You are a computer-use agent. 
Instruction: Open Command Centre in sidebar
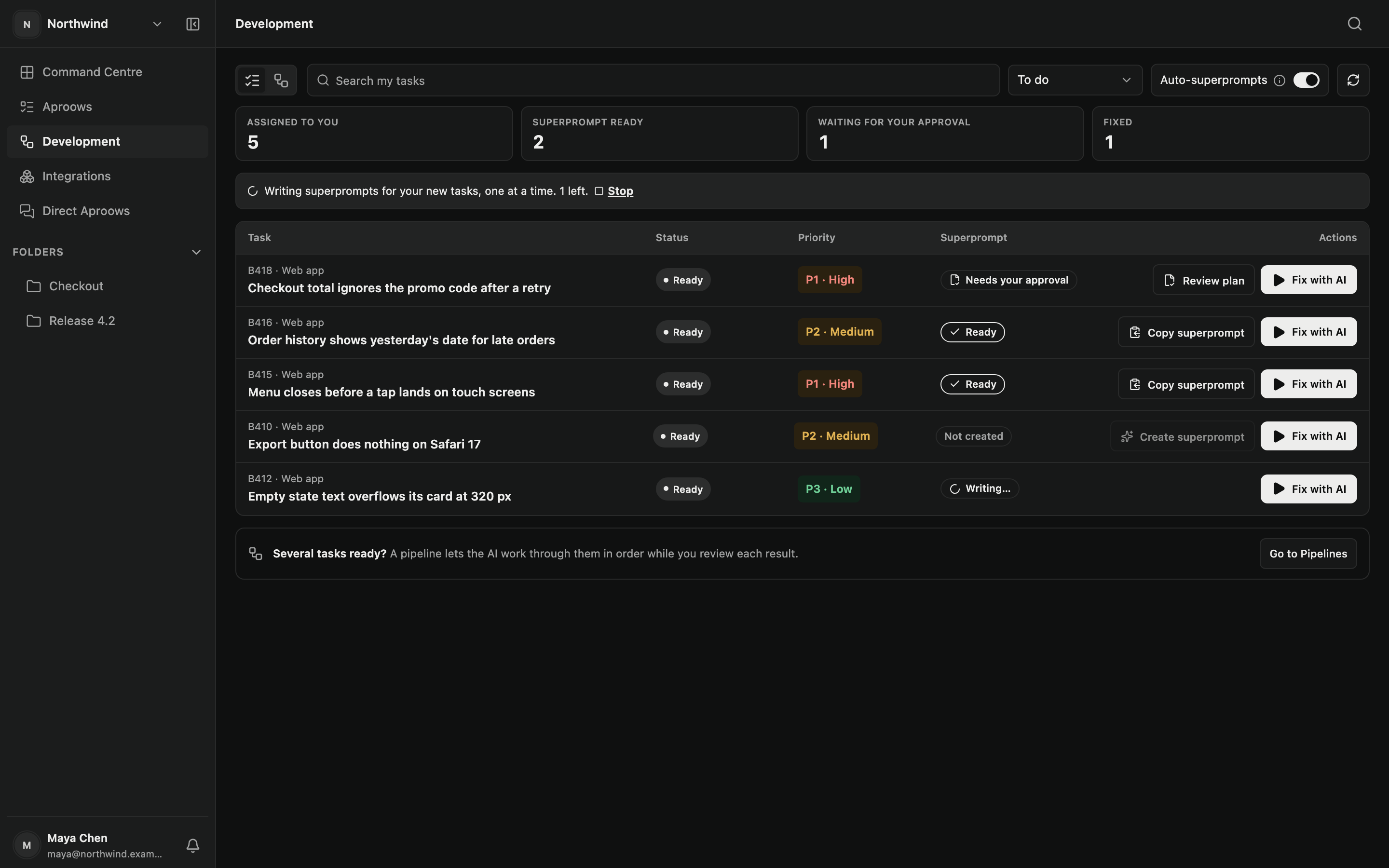[x=108, y=72]
